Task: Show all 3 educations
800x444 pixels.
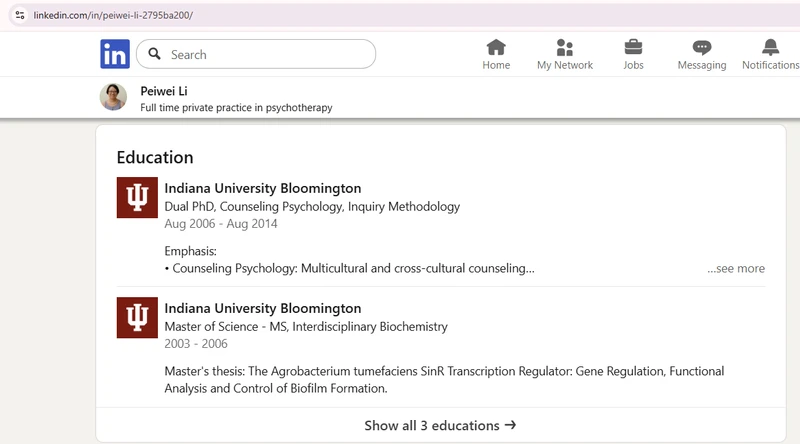Action: [x=440, y=425]
